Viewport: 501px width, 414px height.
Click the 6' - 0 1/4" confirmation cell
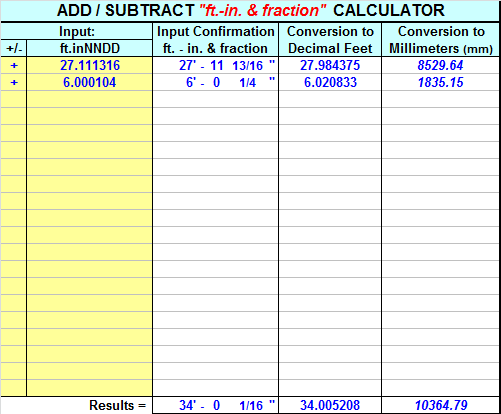click(215, 82)
